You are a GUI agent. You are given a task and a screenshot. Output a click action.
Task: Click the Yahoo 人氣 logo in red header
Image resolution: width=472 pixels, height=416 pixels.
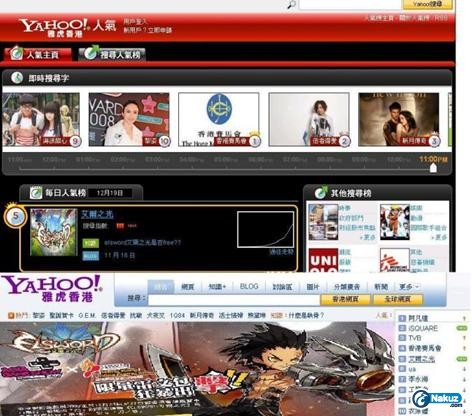click(x=67, y=28)
